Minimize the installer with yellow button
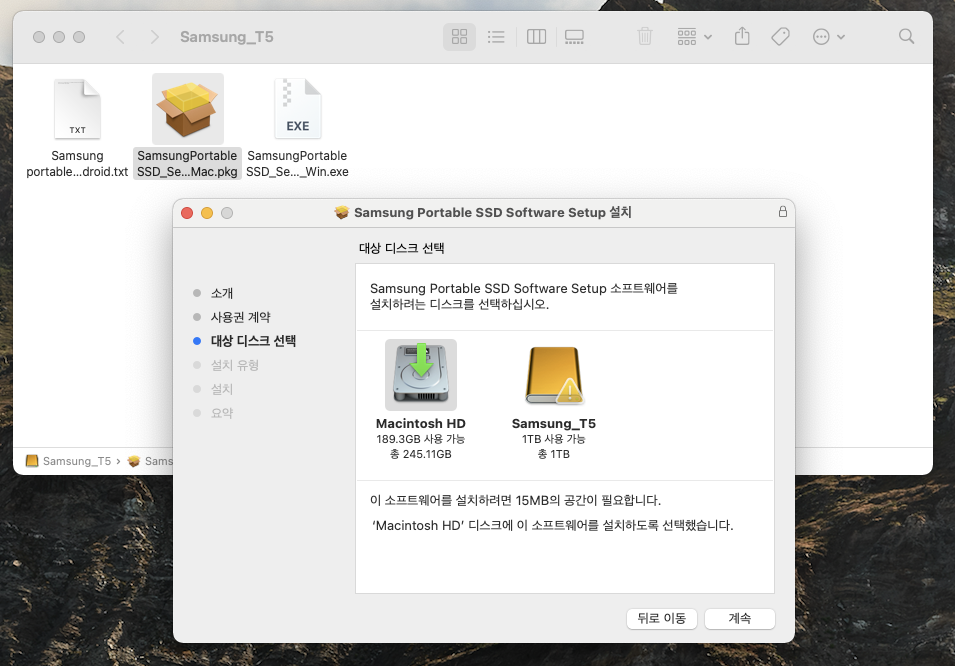 click(207, 213)
